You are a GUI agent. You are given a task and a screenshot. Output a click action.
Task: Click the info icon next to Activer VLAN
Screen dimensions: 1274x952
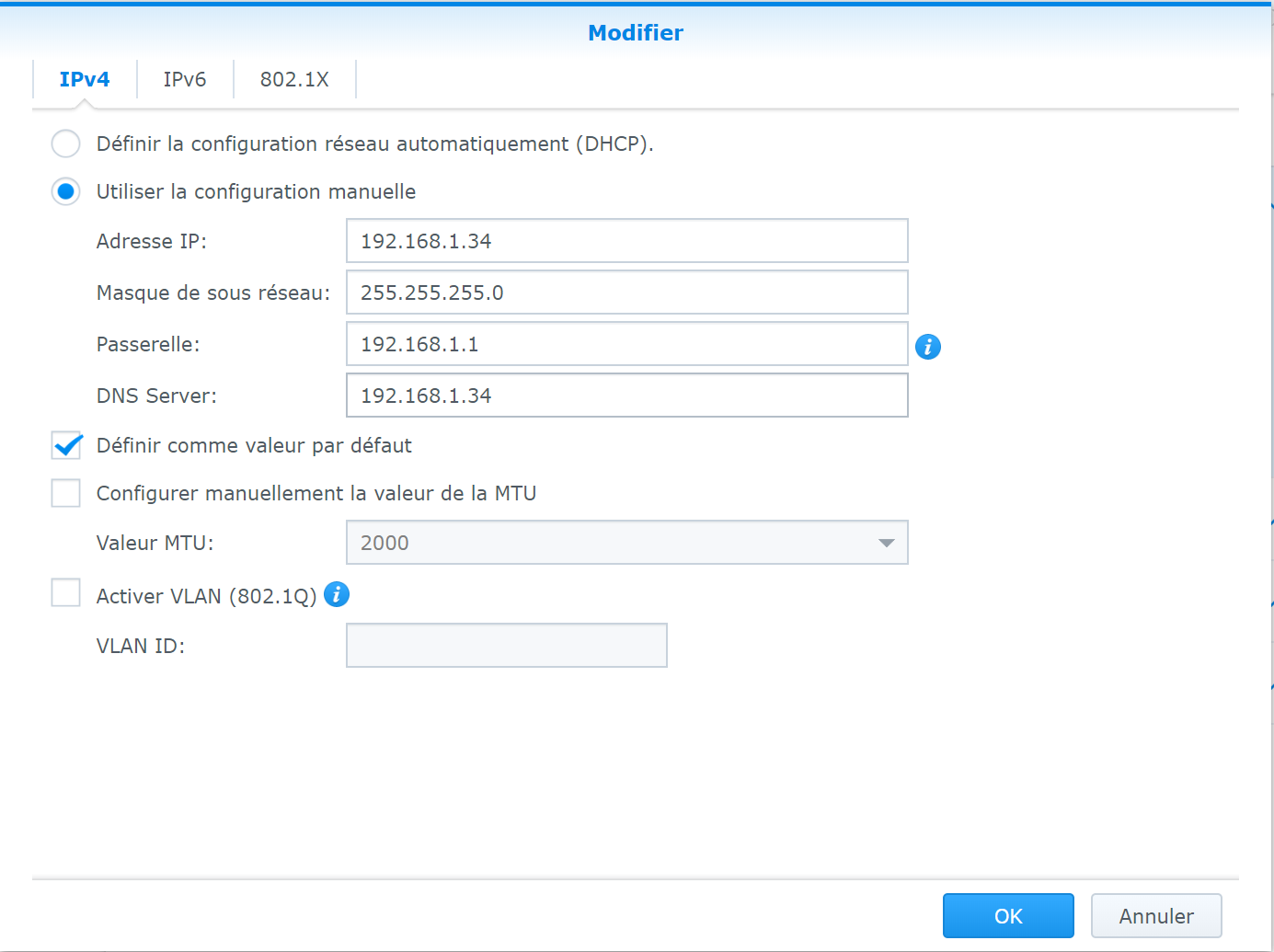tap(337, 594)
